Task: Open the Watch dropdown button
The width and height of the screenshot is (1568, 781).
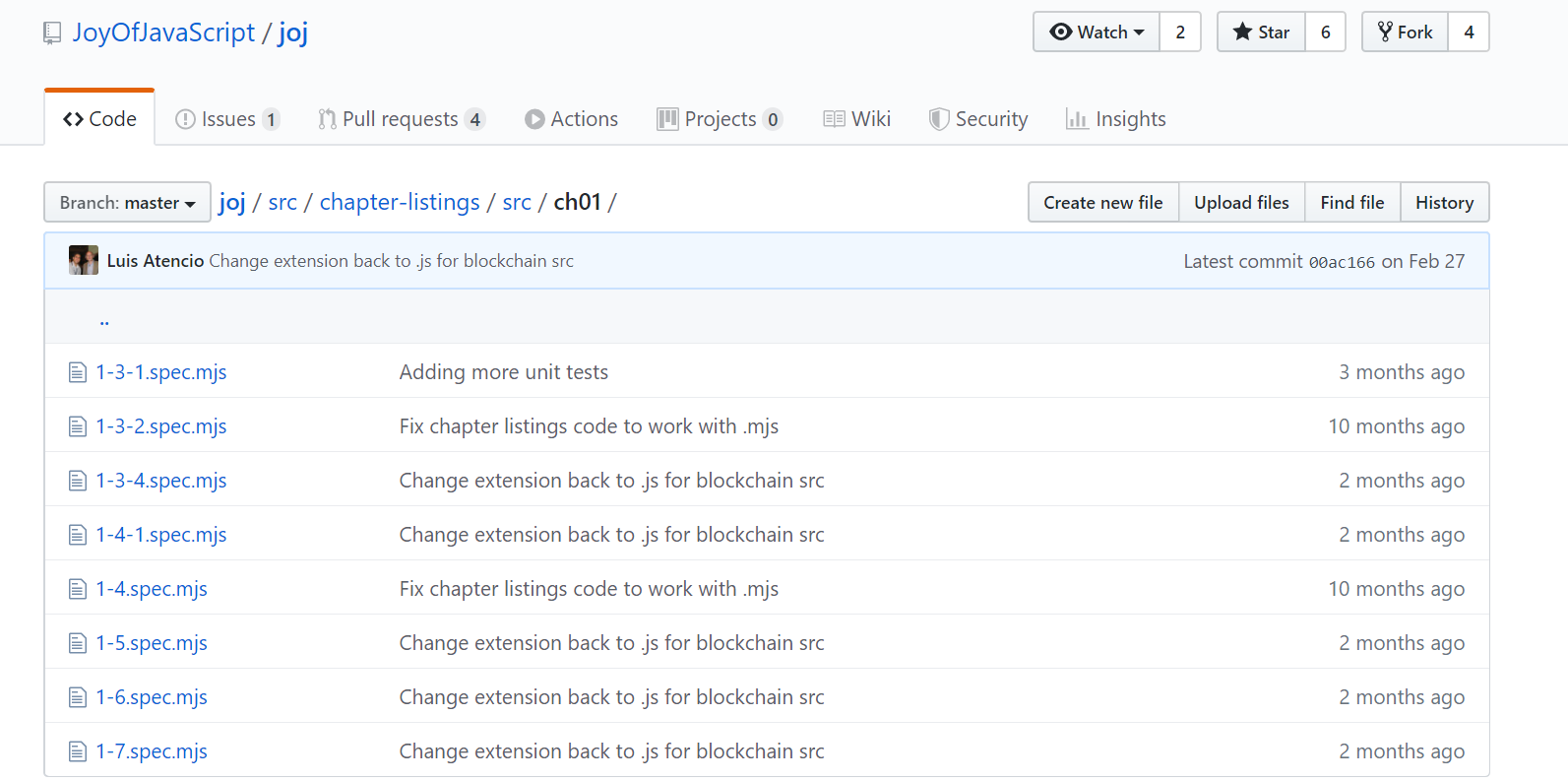Action: 1097,32
